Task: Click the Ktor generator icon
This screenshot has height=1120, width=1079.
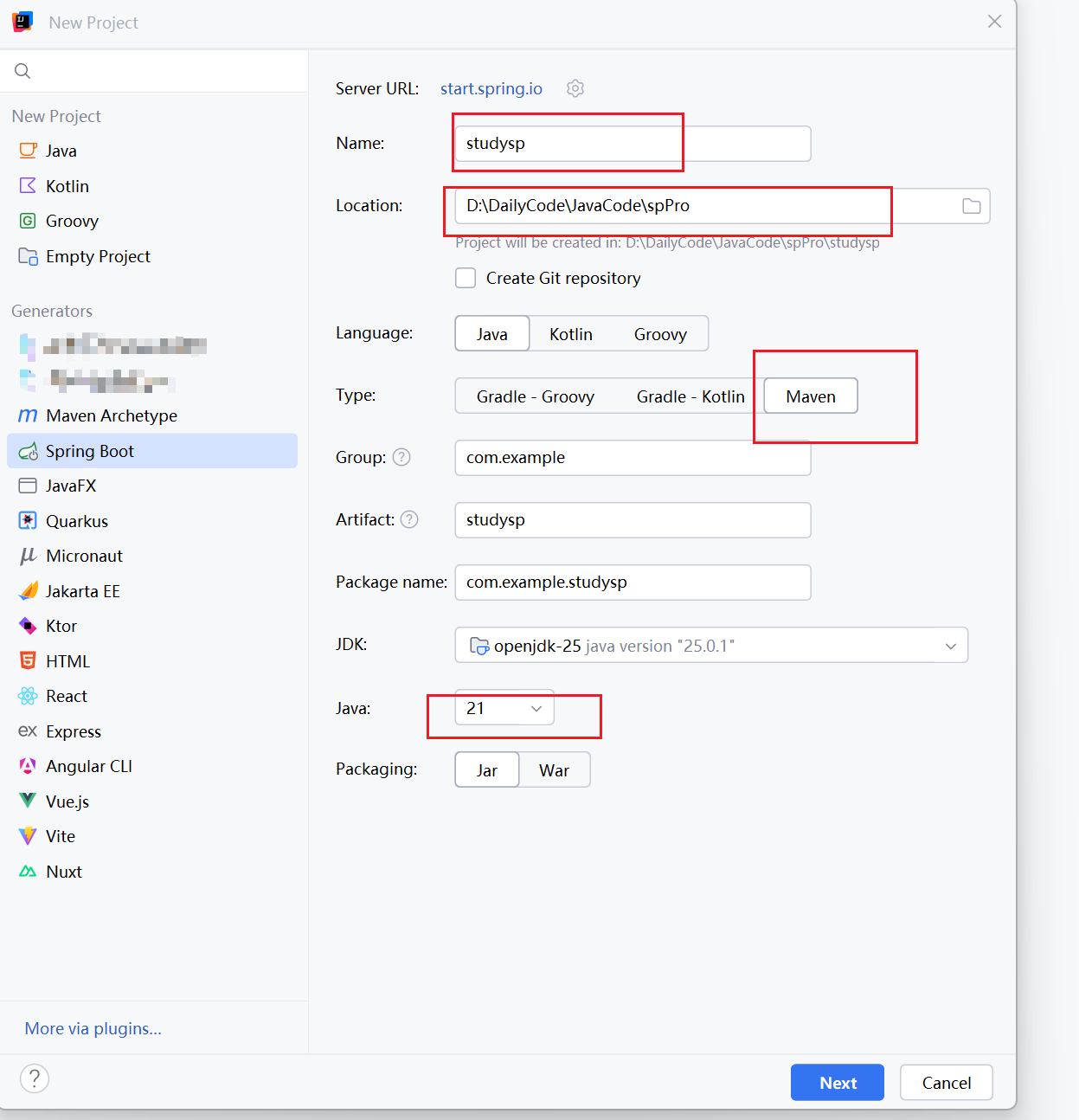Action: click(x=29, y=626)
